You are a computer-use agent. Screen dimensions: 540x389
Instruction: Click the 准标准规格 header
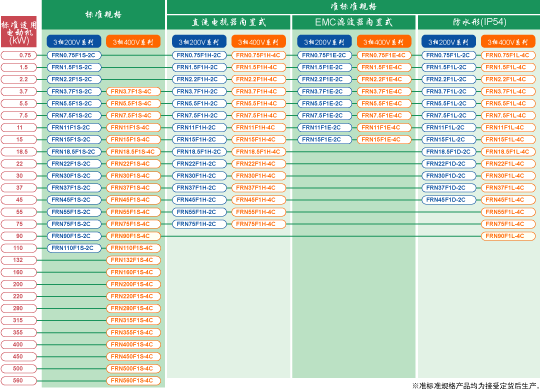[x=353, y=7]
